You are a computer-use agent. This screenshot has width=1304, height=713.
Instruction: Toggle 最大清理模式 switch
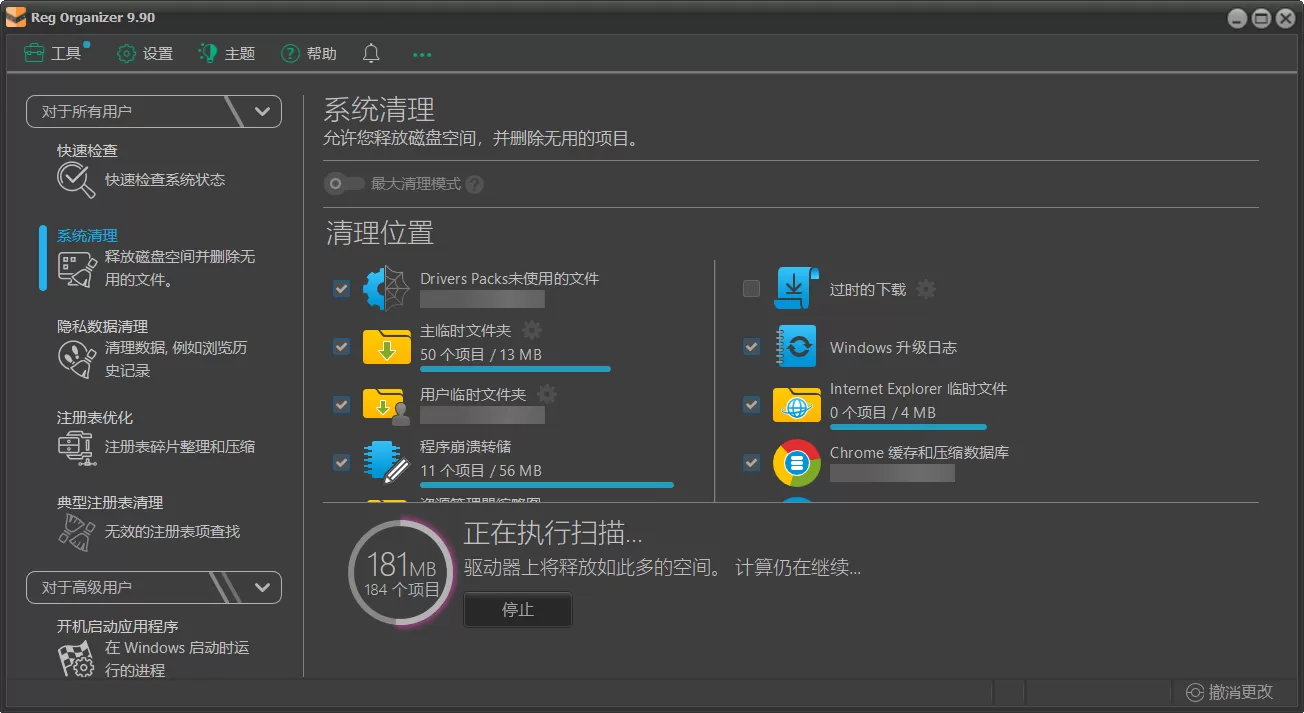(x=345, y=183)
